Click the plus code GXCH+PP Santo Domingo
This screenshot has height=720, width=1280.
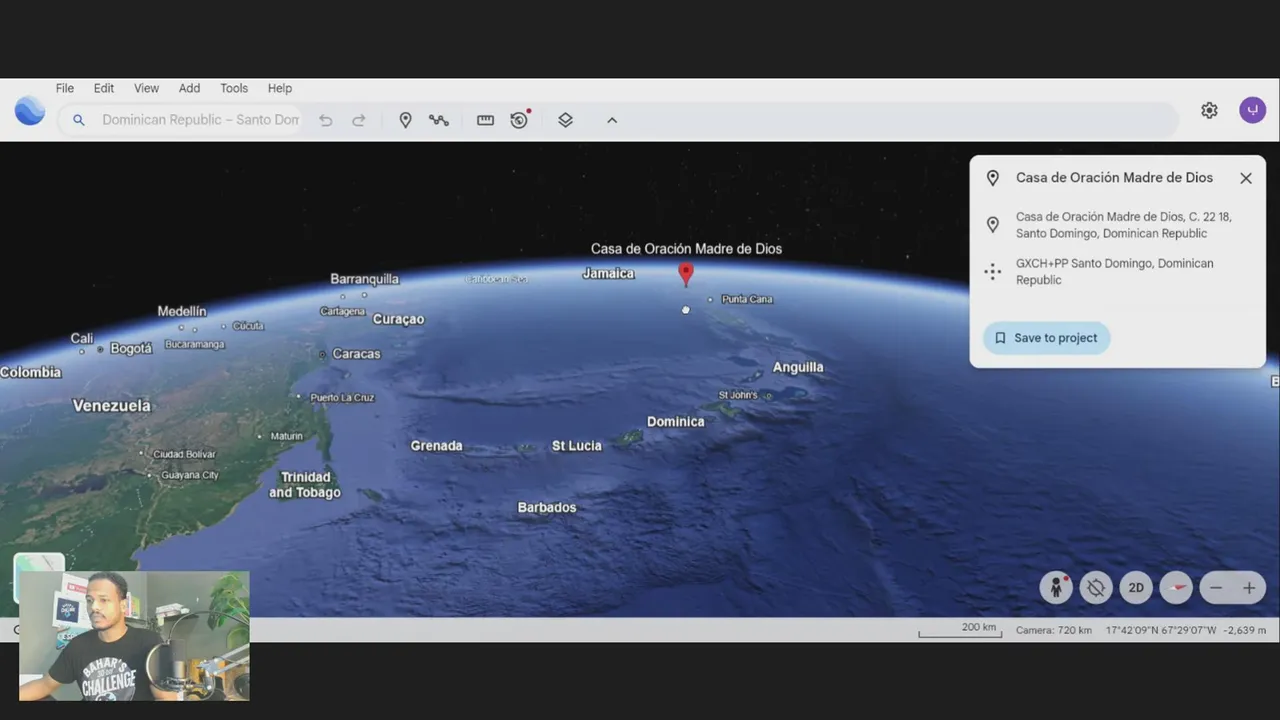pyautogui.click(x=1115, y=271)
